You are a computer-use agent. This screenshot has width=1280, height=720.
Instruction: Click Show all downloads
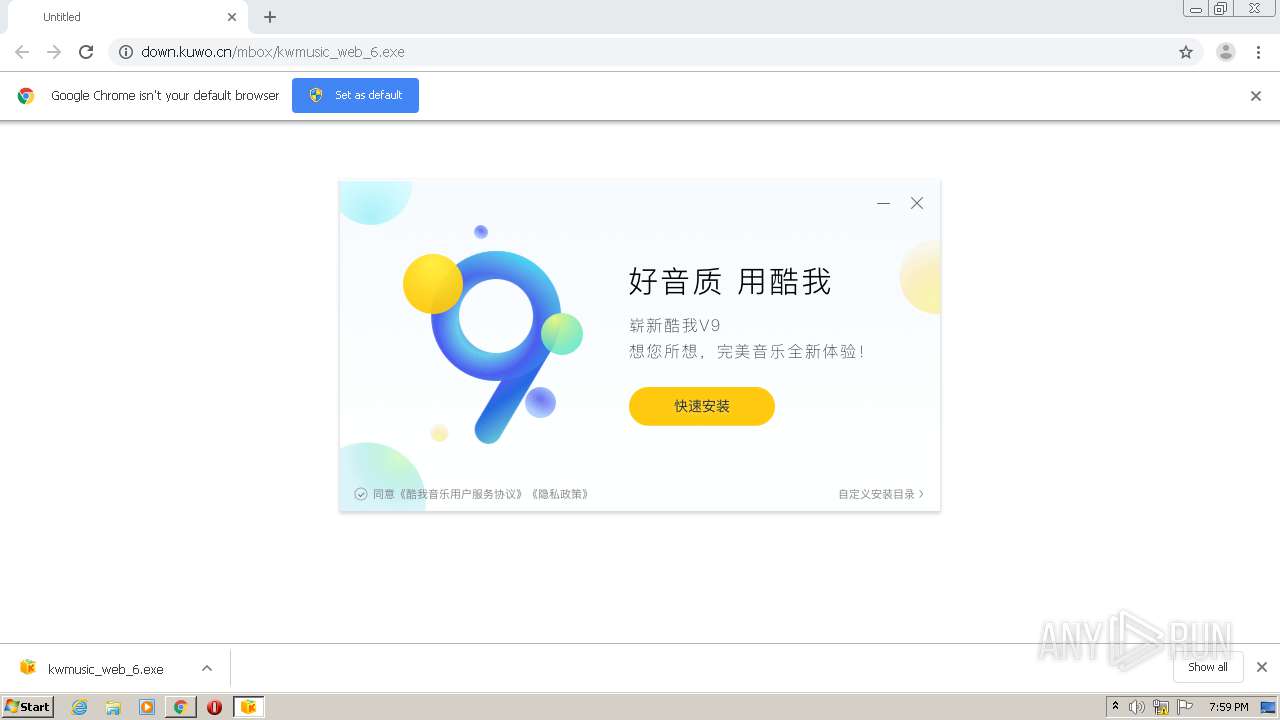point(1208,667)
